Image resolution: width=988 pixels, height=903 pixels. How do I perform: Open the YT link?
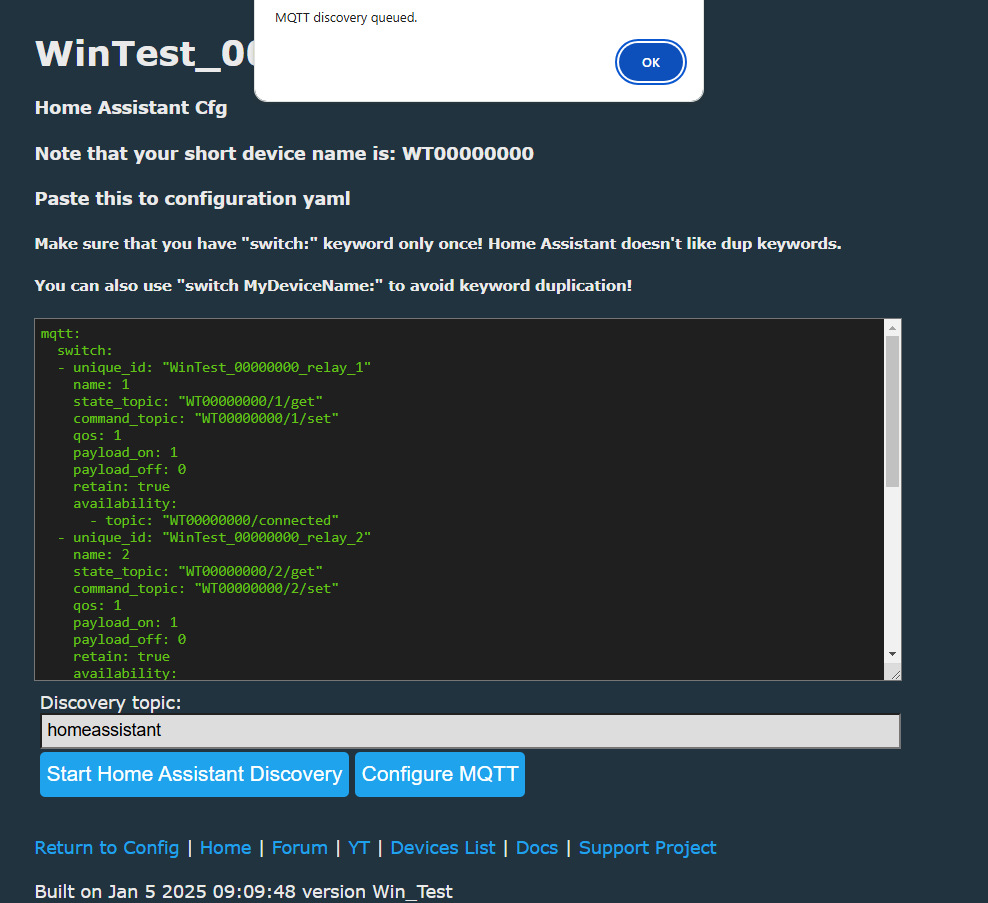[x=359, y=848]
